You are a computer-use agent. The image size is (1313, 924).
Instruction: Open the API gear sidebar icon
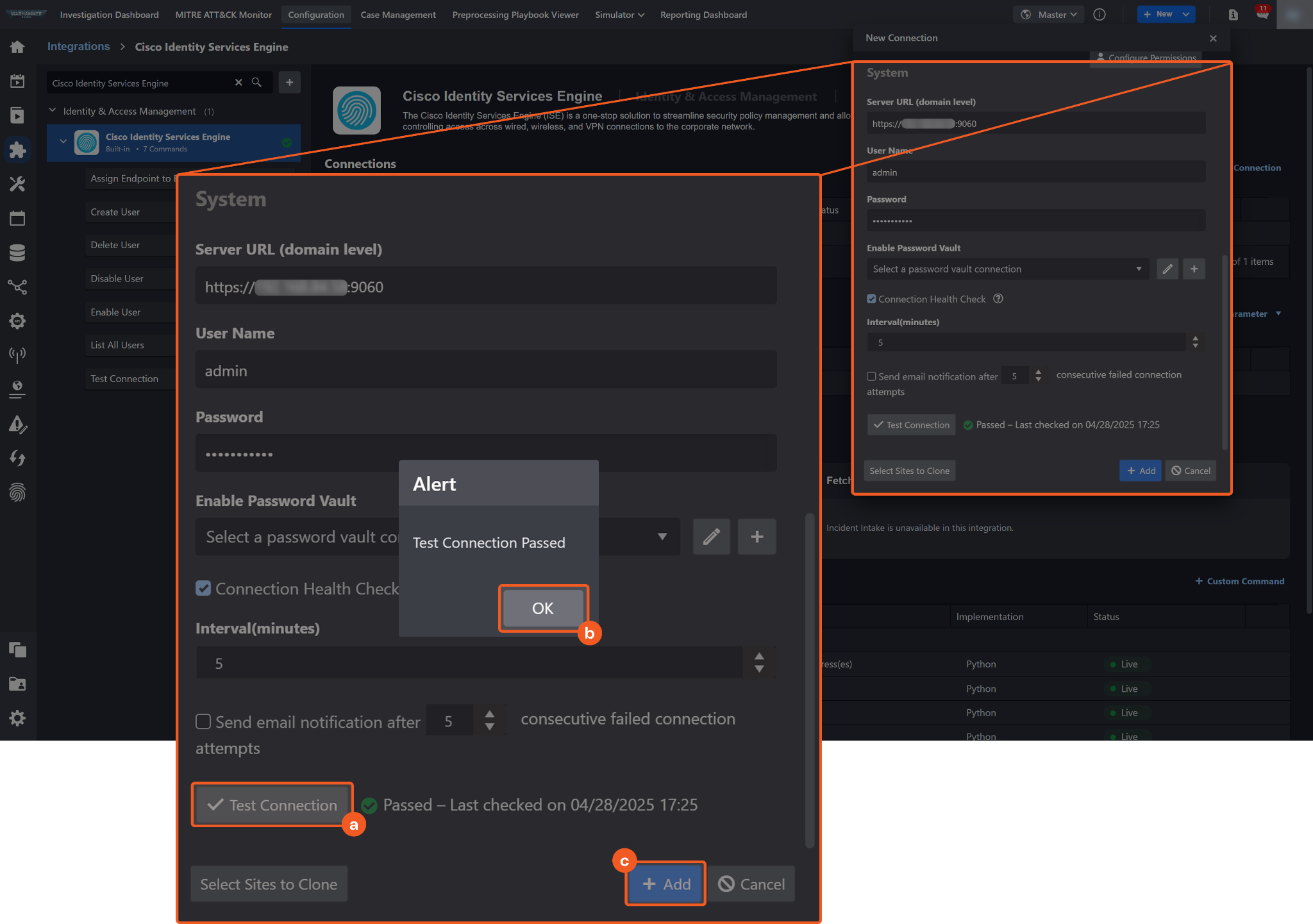coord(17,321)
